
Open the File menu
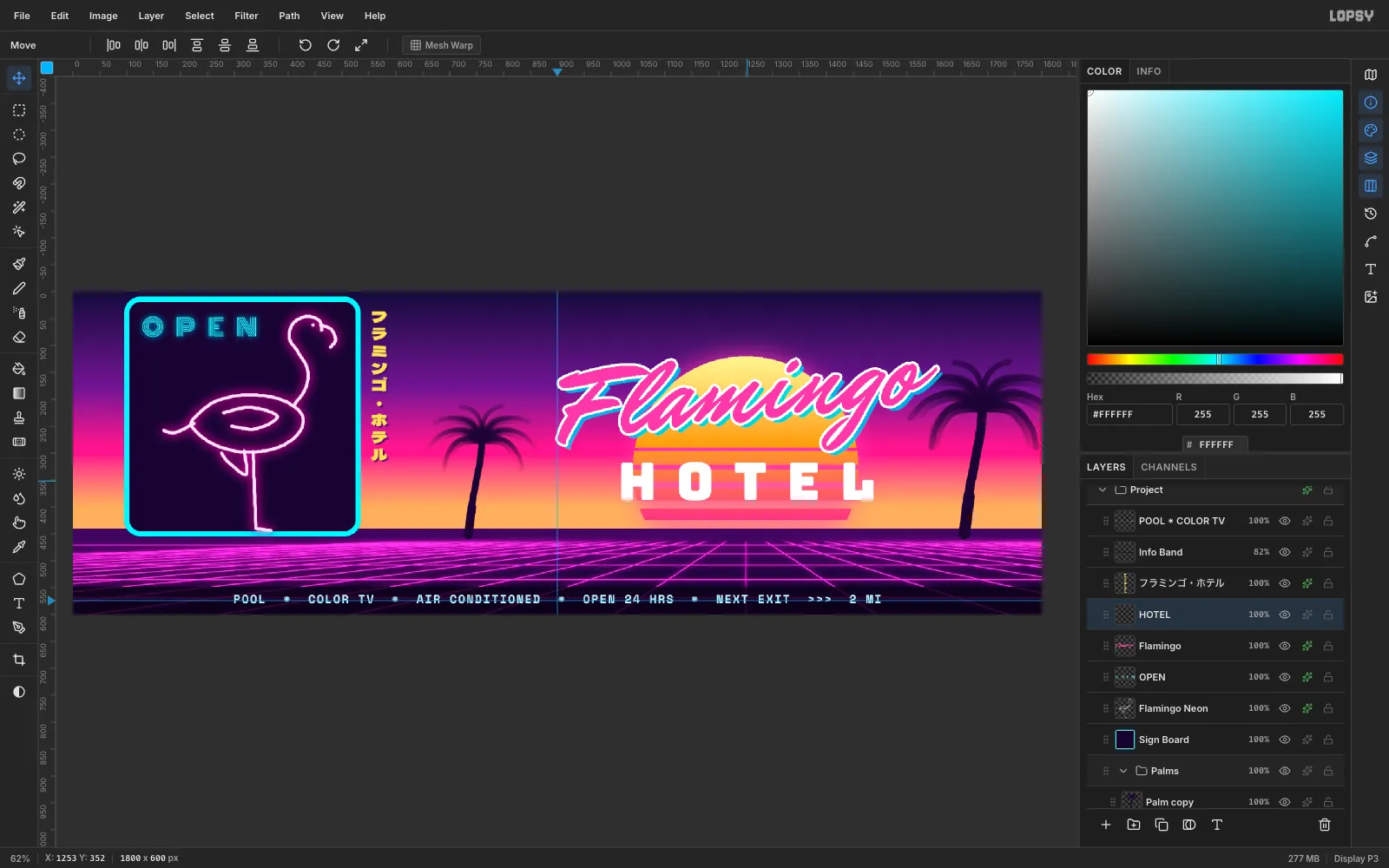click(22, 16)
